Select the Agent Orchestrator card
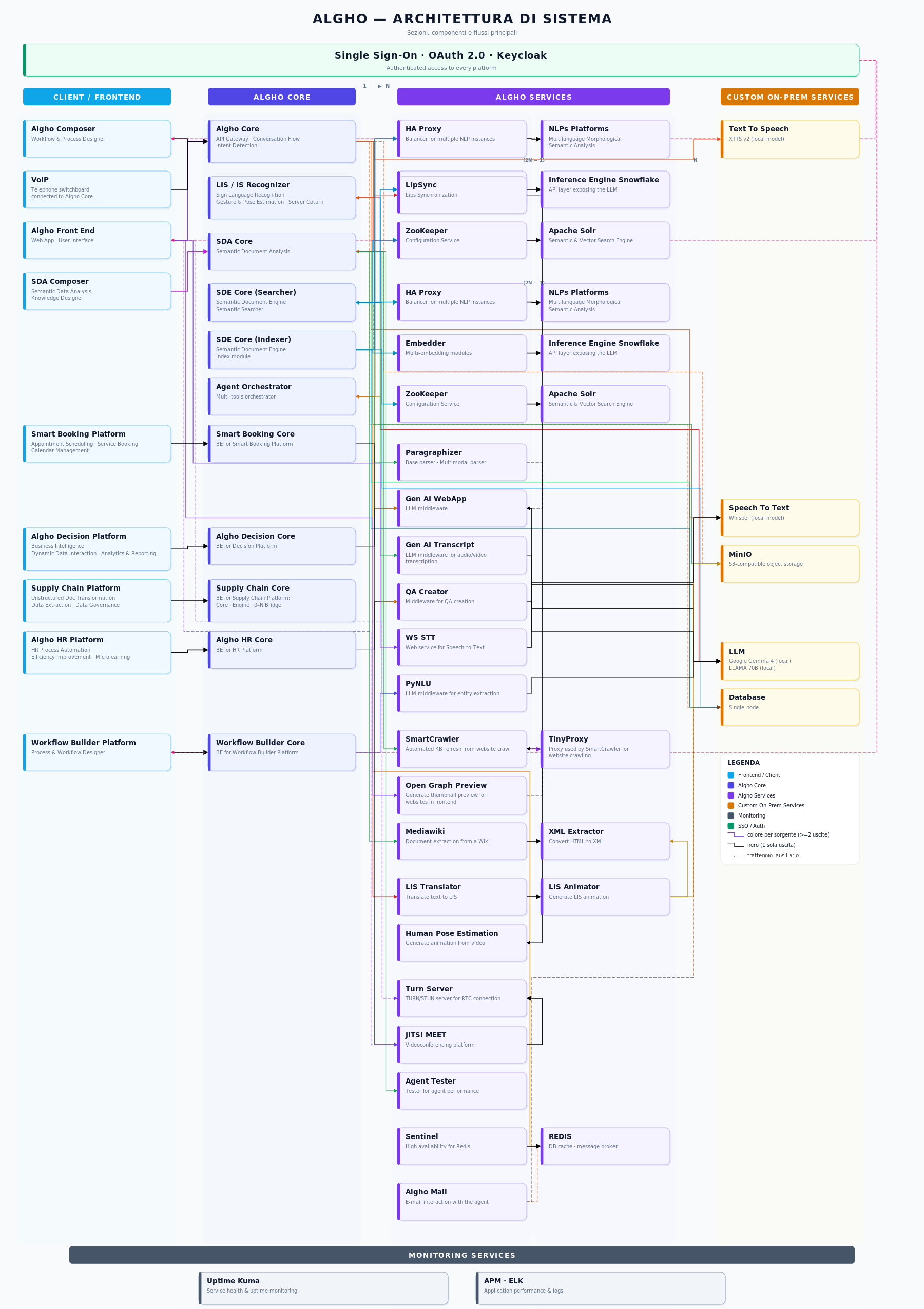The image size is (924, 1309). click(282, 396)
